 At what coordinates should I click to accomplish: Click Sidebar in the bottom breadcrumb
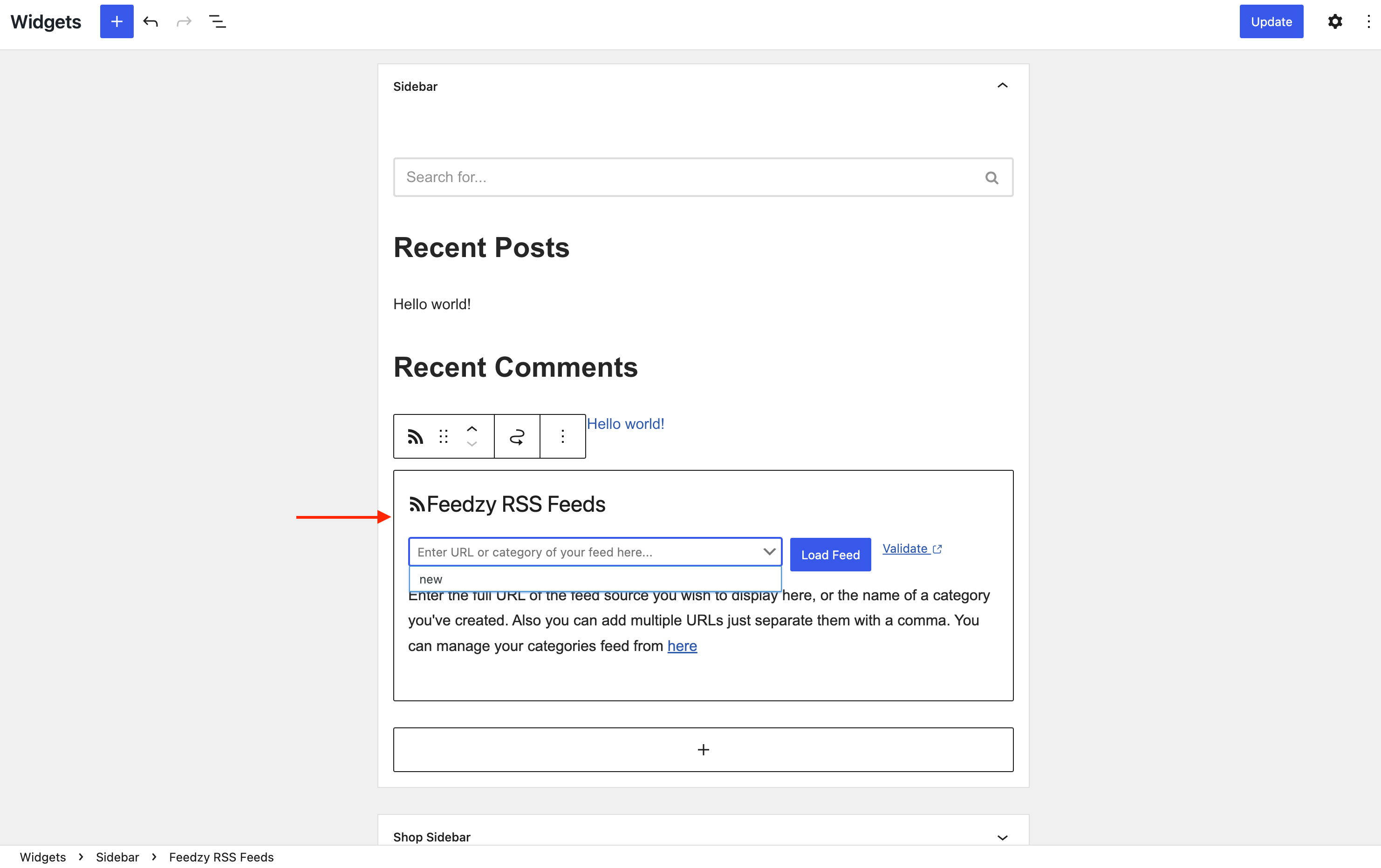coord(117,856)
